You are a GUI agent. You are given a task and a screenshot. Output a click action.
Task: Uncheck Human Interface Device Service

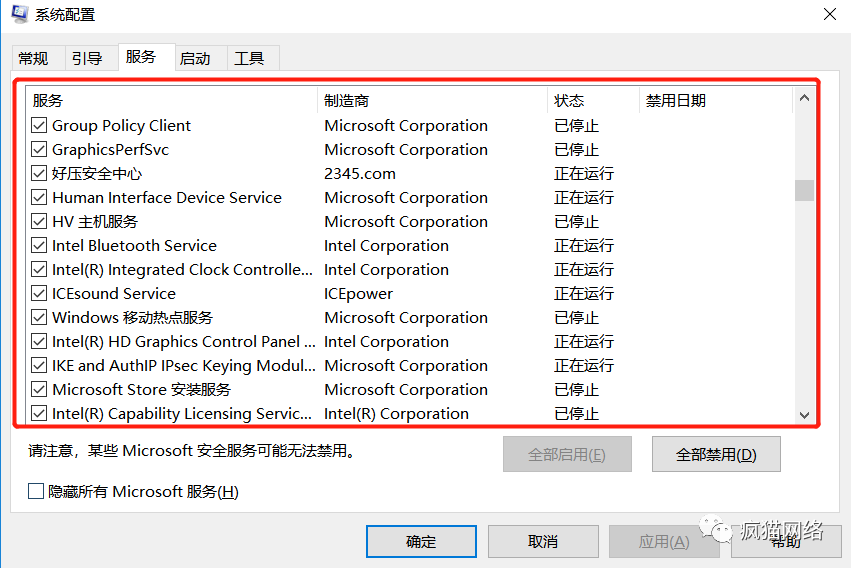(39, 197)
